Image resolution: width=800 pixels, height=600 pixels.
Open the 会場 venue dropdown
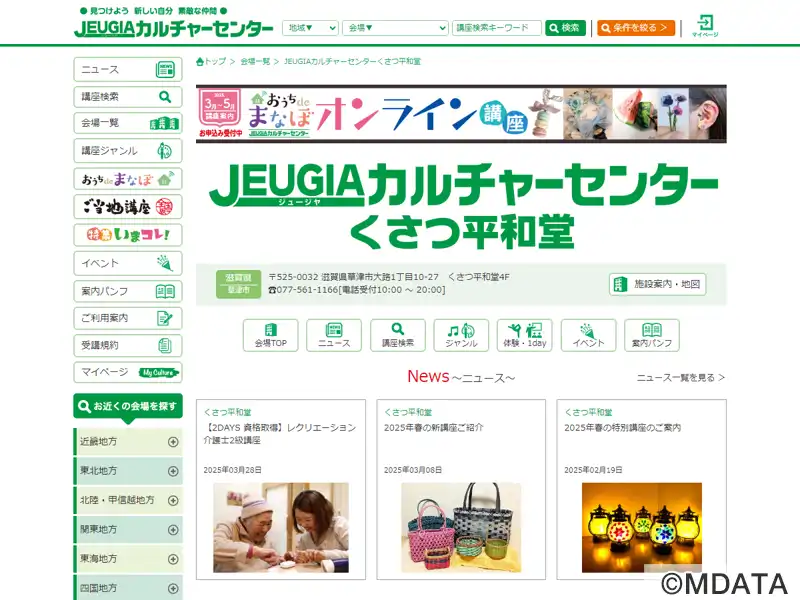coord(395,28)
